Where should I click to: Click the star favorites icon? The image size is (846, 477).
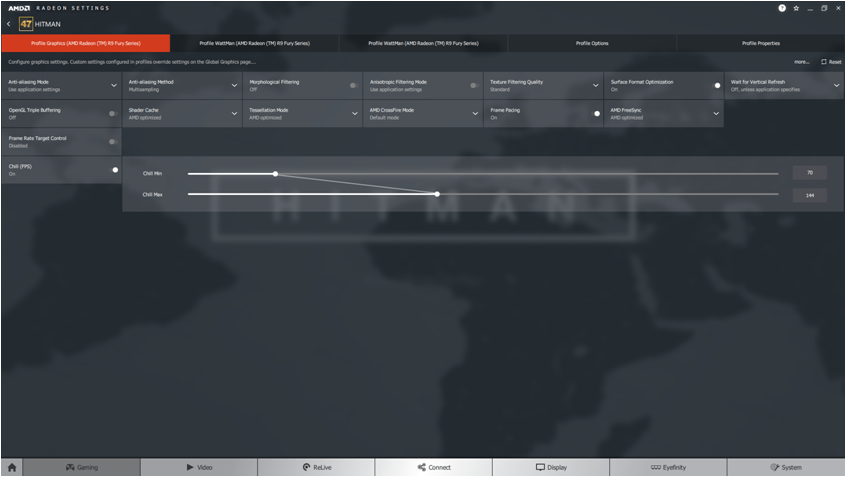click(x=796, y=8)
